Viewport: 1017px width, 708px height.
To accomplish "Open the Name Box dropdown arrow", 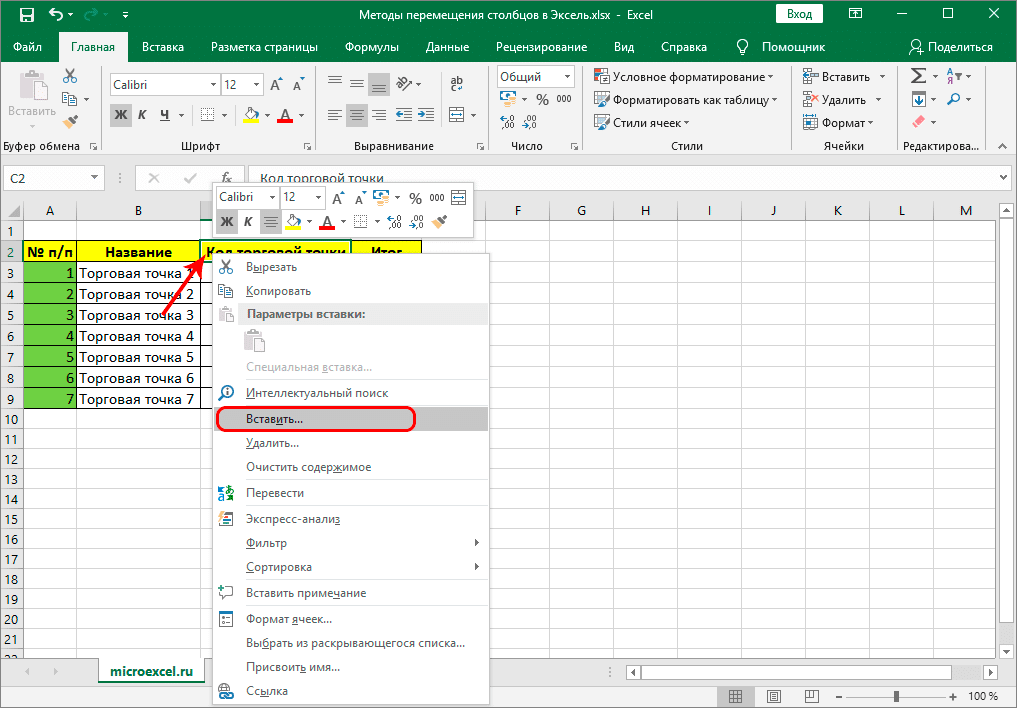I will point(94,177).
